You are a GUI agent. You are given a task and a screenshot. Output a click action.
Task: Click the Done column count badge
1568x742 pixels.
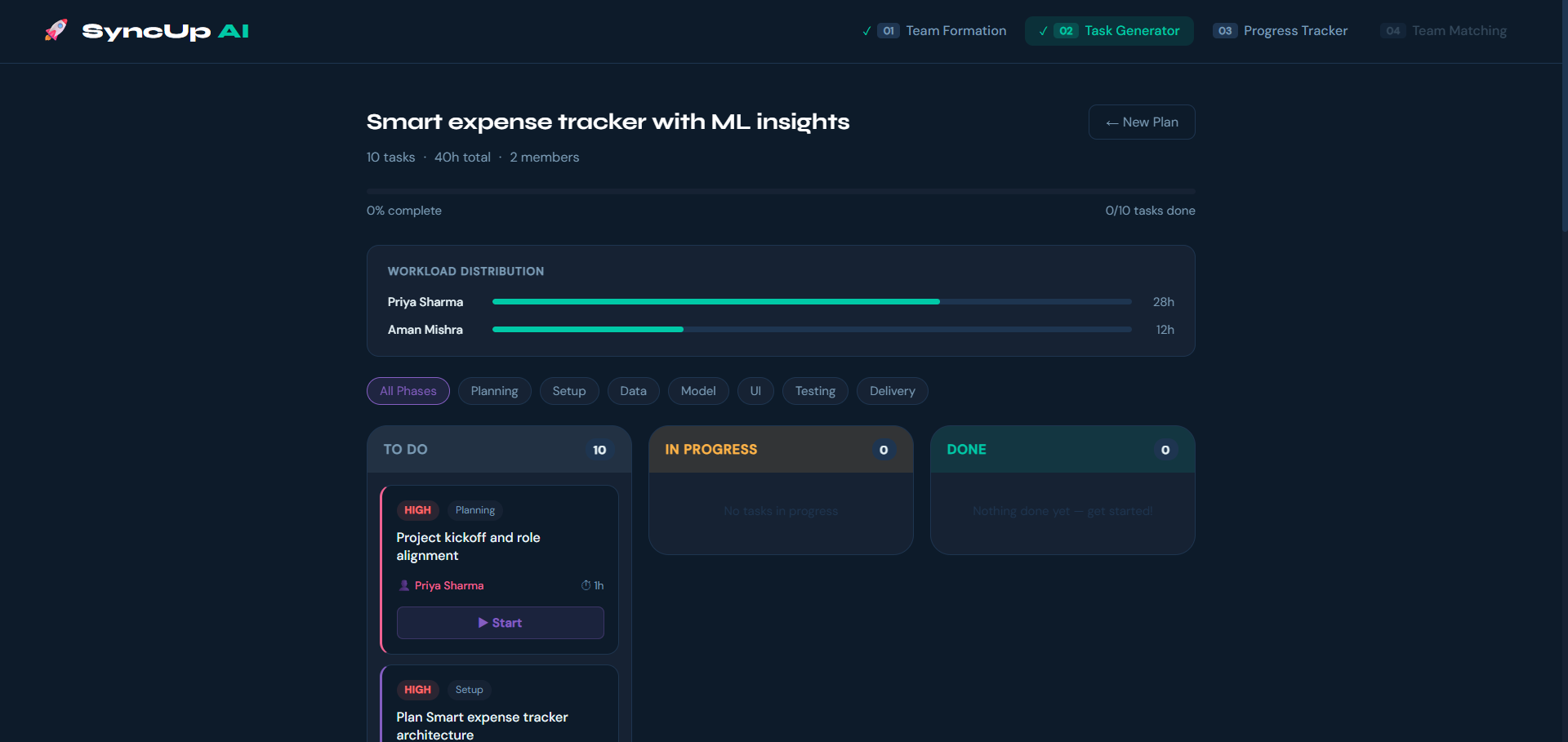point(1165,450)
